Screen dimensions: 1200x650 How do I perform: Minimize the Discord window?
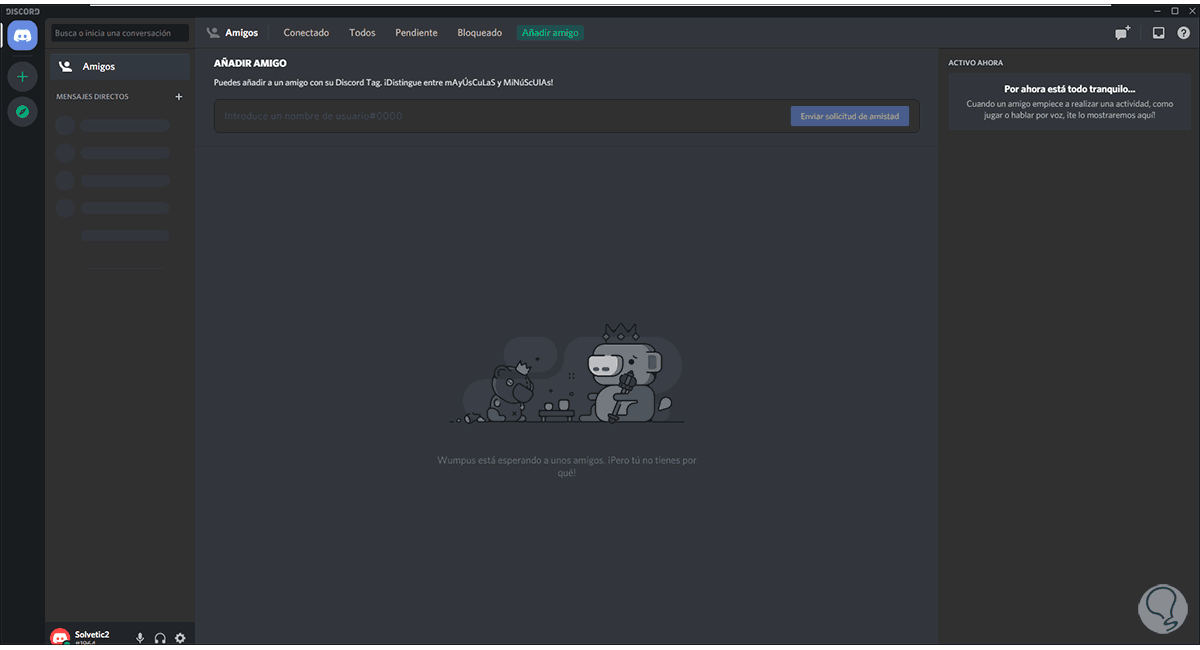point(1156,9)
